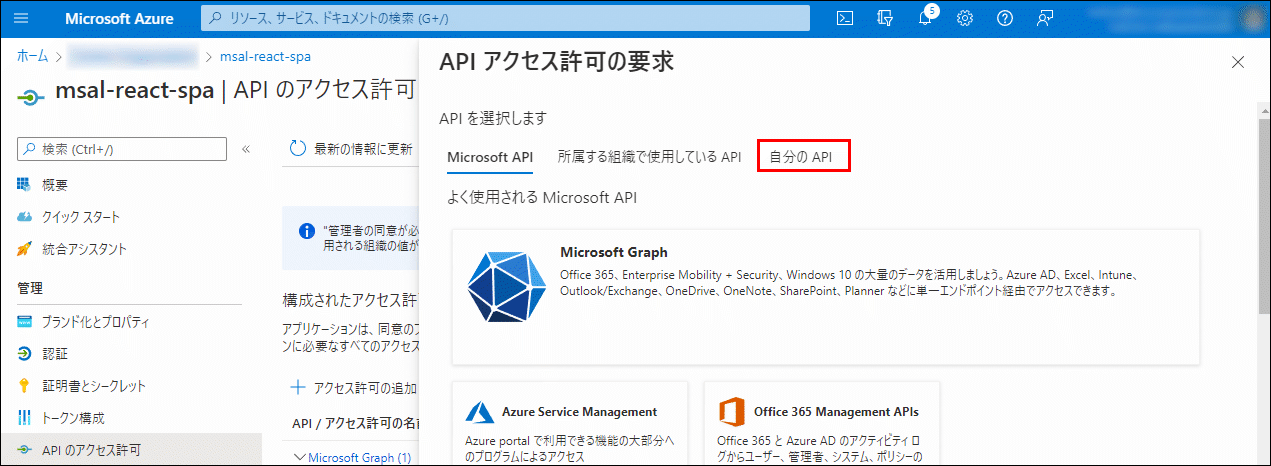Viewport: 1271px width, 466px height.
Task: Click the 概要 sidebar icon
Action: click(x=25, y=185)
